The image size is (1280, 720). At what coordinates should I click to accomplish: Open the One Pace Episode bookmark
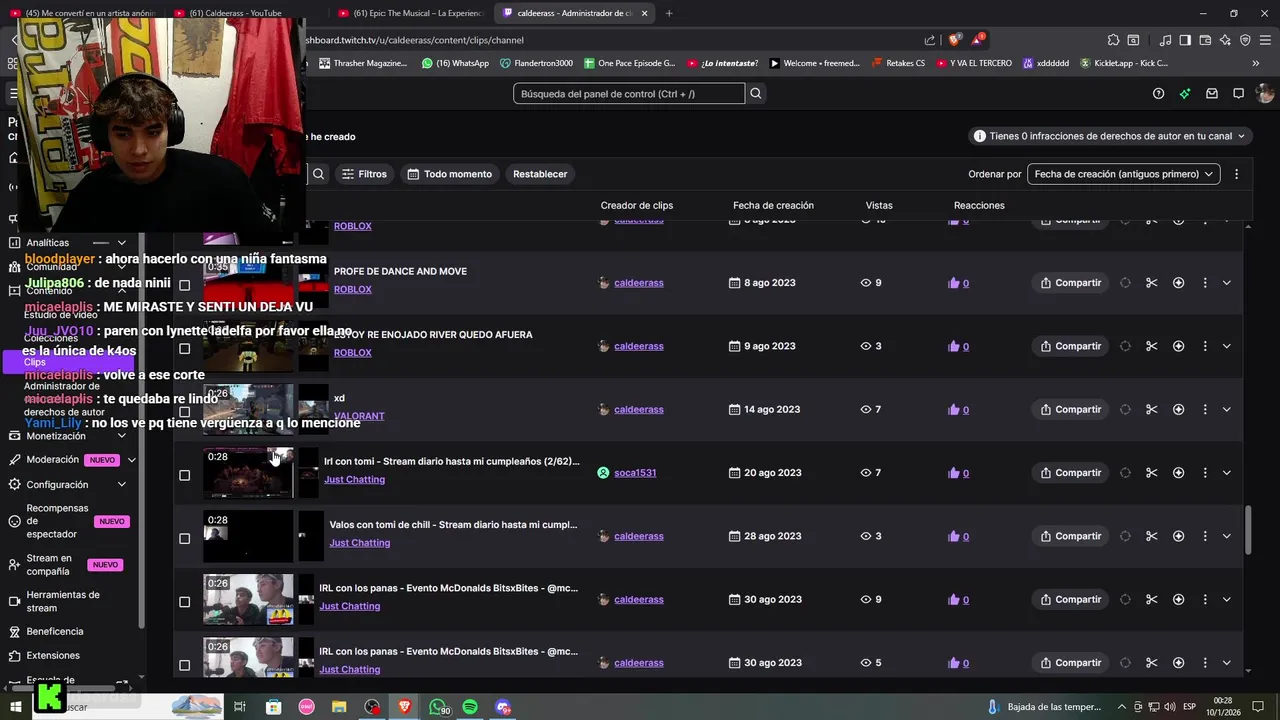[x=628, y=63]
